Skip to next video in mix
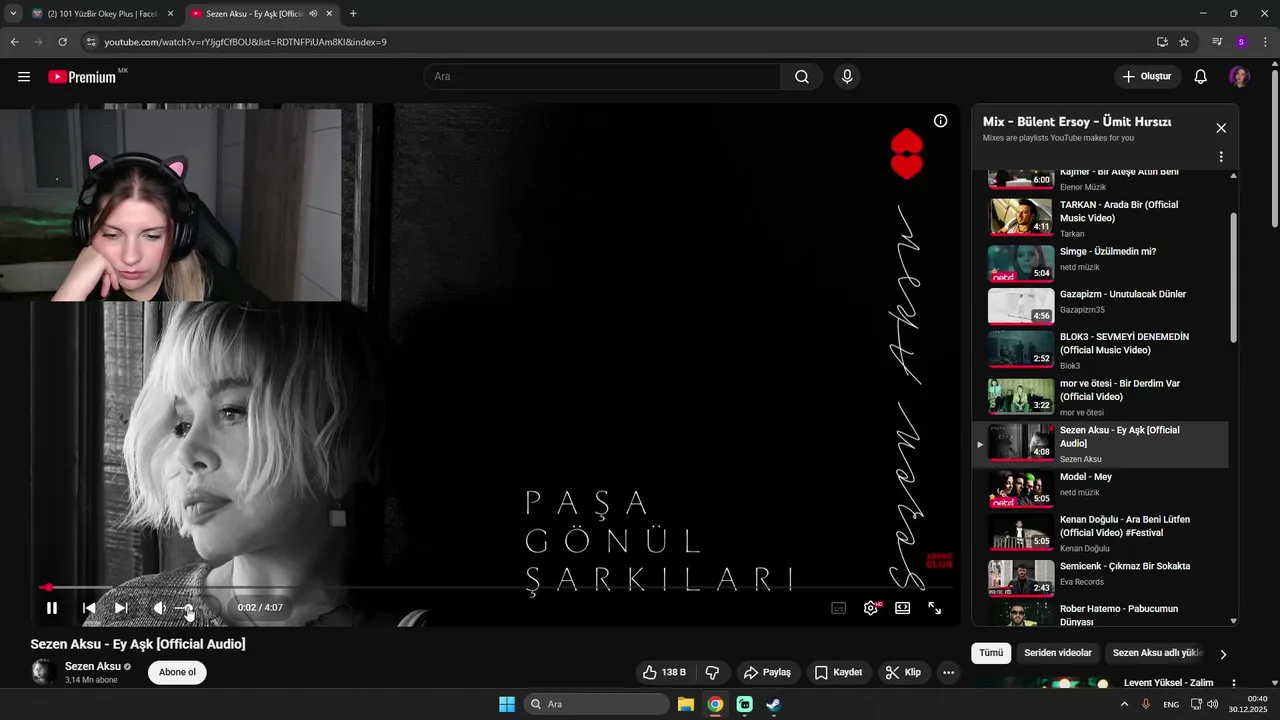Image resolution: width=1280 pixels, height=720 pixels. tap(121, 608)
